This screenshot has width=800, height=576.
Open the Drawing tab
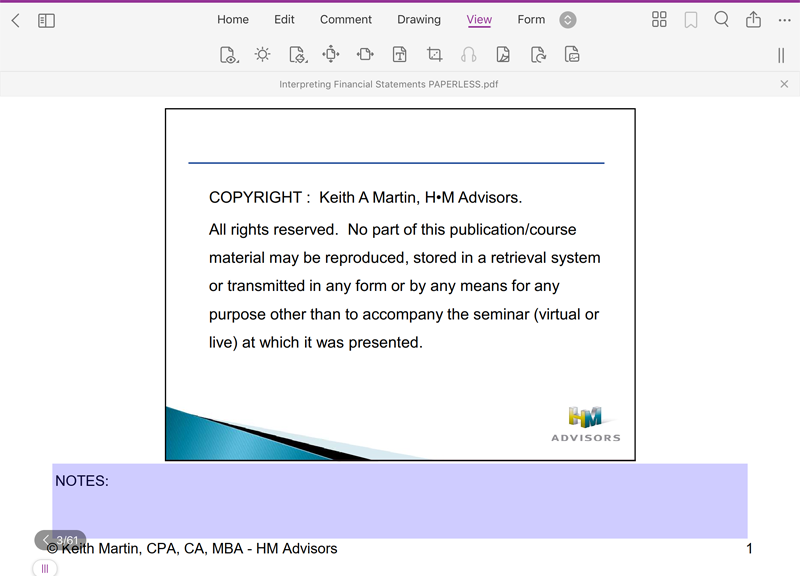tap(418, 20)
